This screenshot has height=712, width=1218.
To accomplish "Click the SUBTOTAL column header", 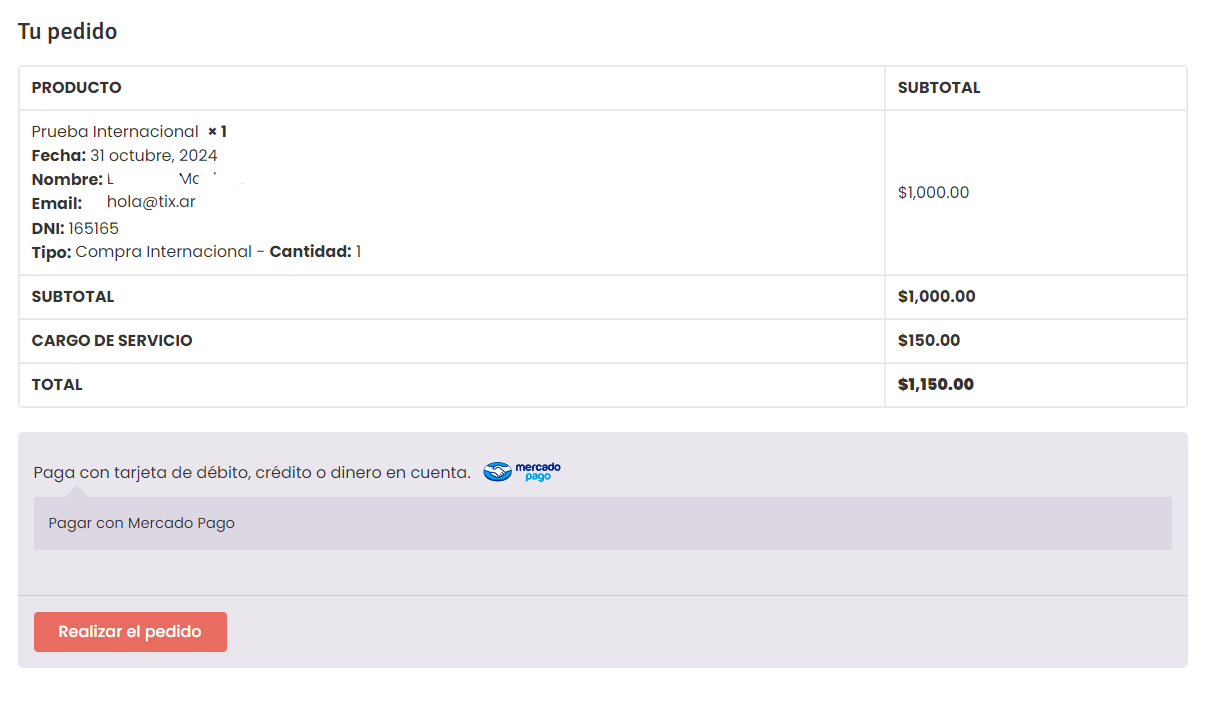I will (938, 88).
